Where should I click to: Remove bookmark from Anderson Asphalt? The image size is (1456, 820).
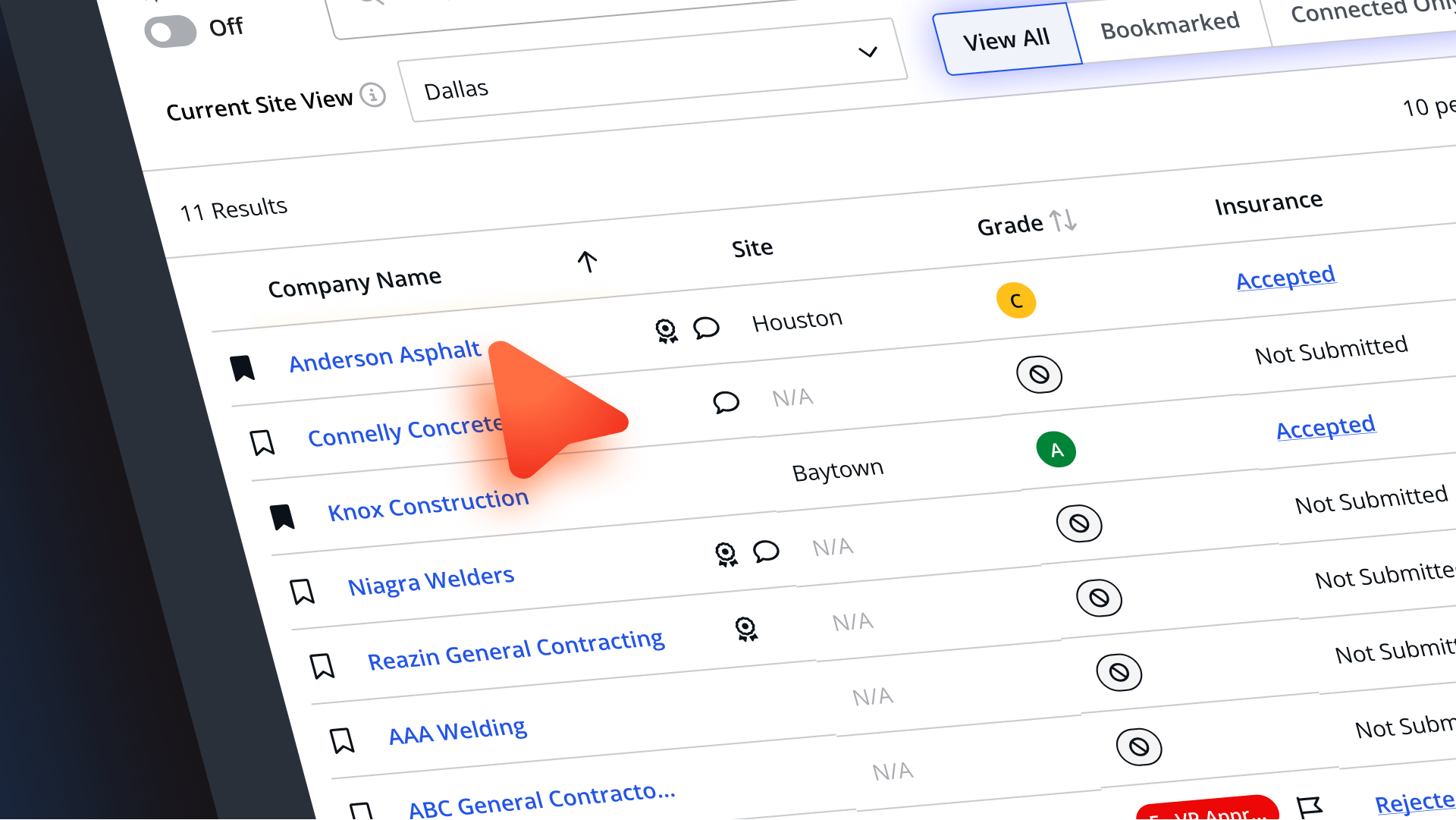point(243,368)
